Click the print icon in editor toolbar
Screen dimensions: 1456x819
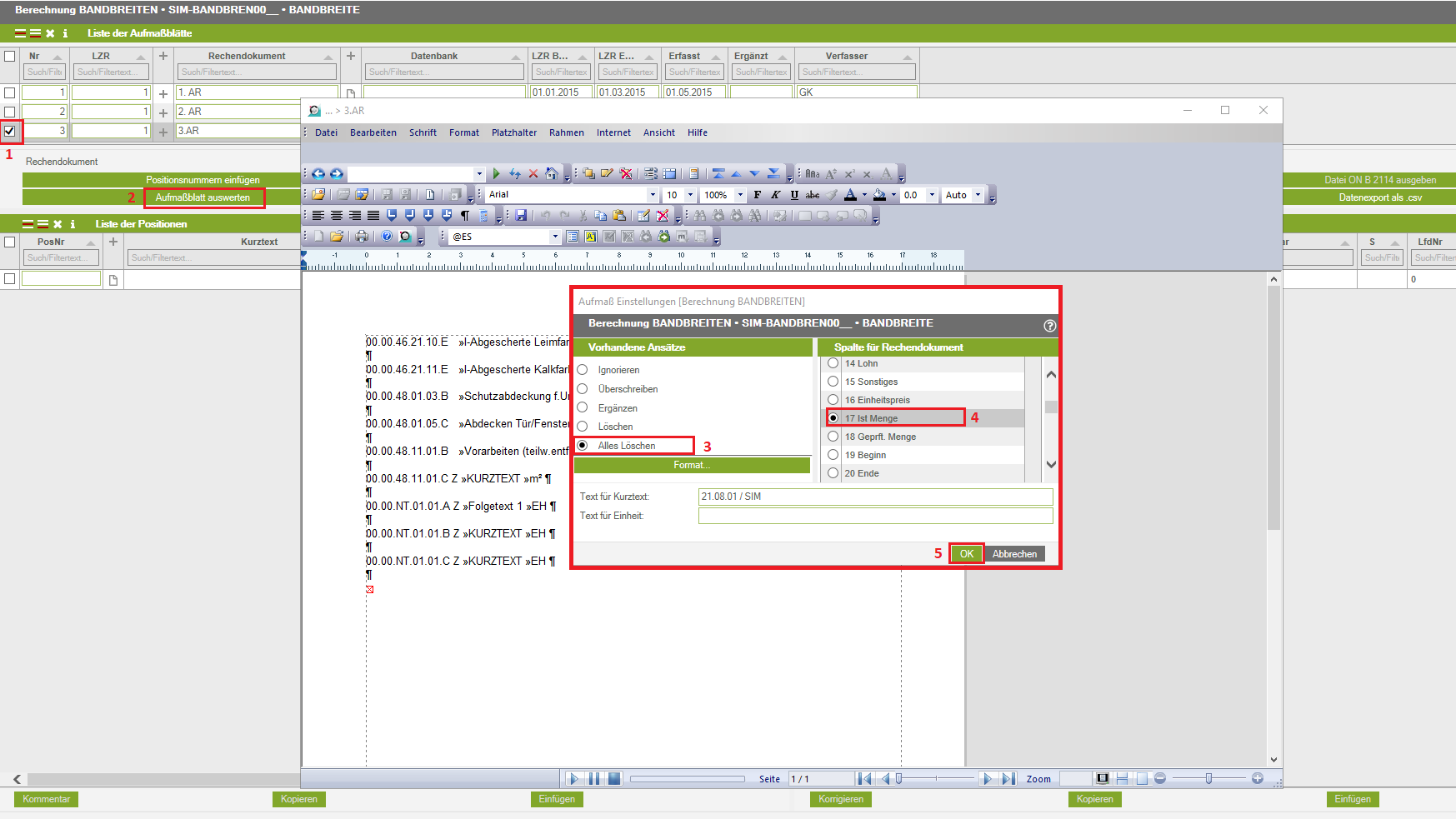pyautogui.click(x=362, y=237)
